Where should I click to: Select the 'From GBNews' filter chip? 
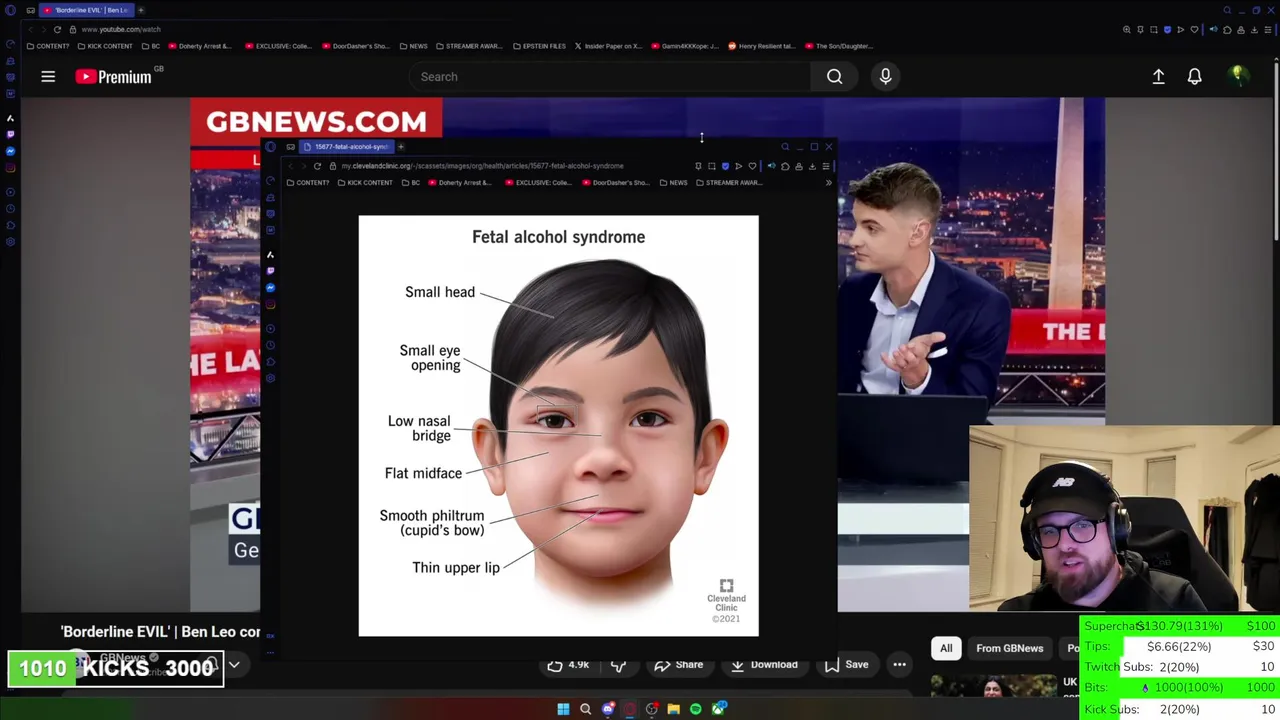click(x=1009, y=648)
